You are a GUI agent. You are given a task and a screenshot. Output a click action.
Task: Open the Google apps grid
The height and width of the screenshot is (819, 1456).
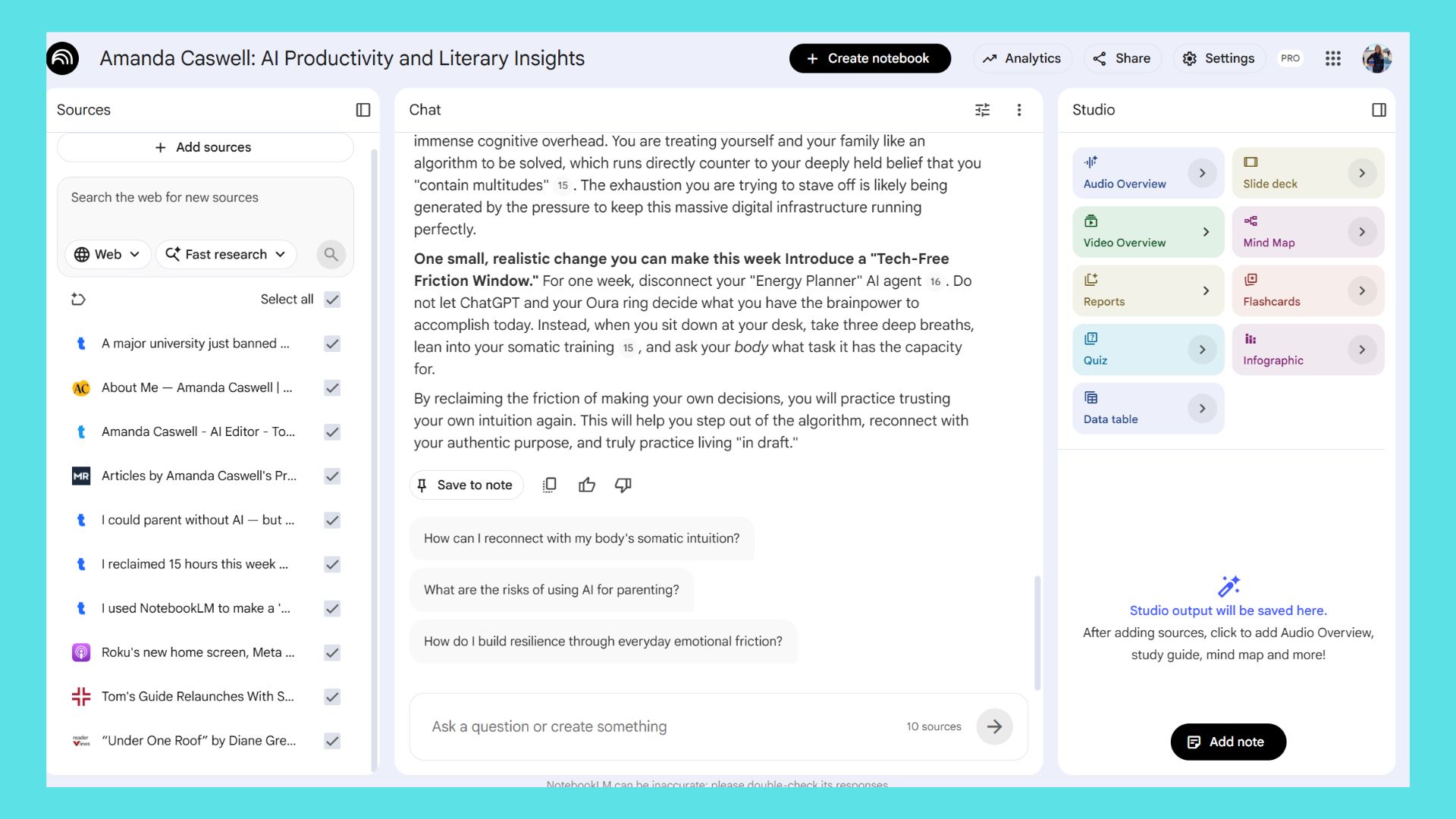coord(1333,58)
